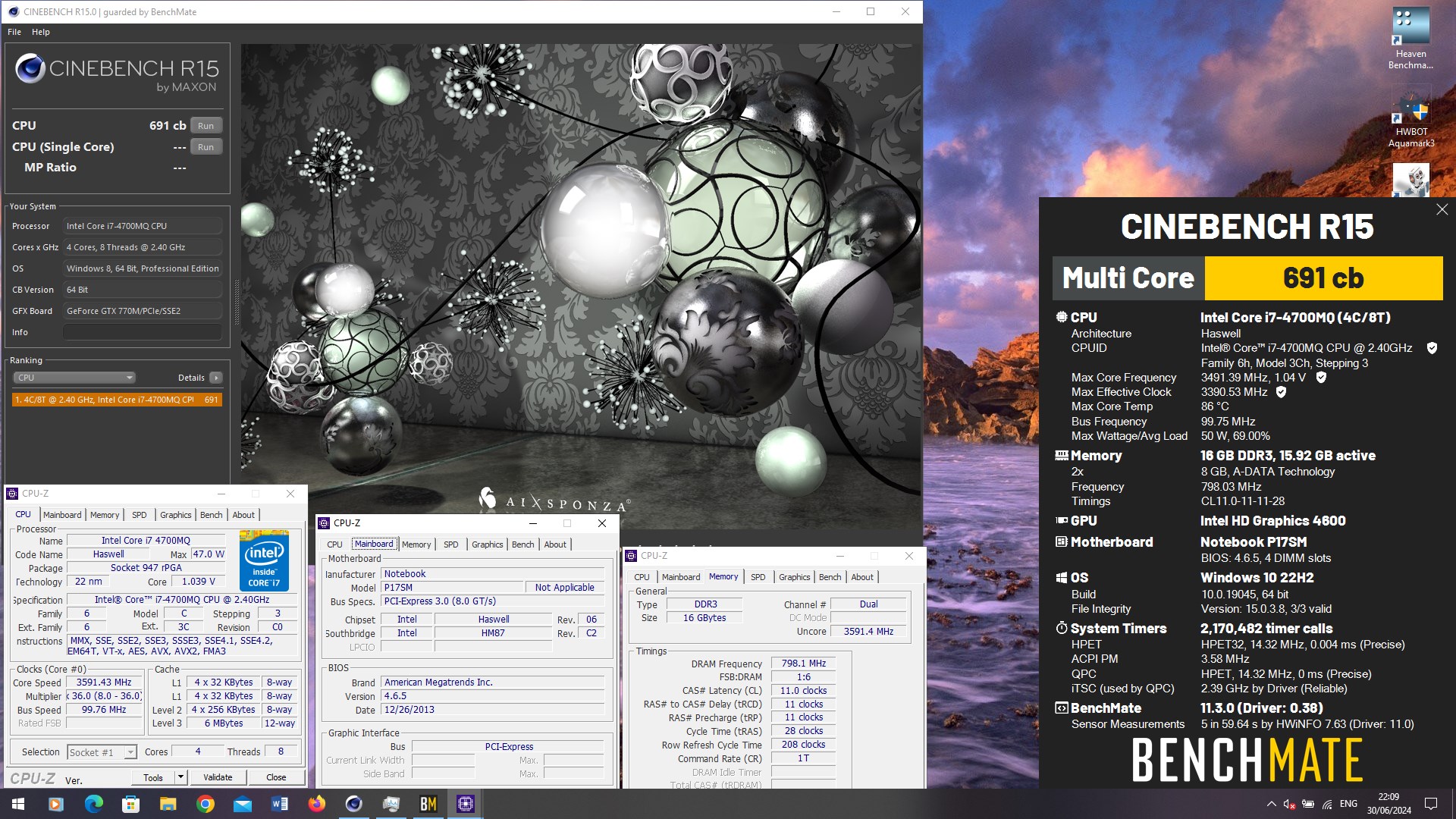Click the BenchMate Motherboard section icon
Viewport: 1456px width, 819px height.
click(x=1062, y=541)
